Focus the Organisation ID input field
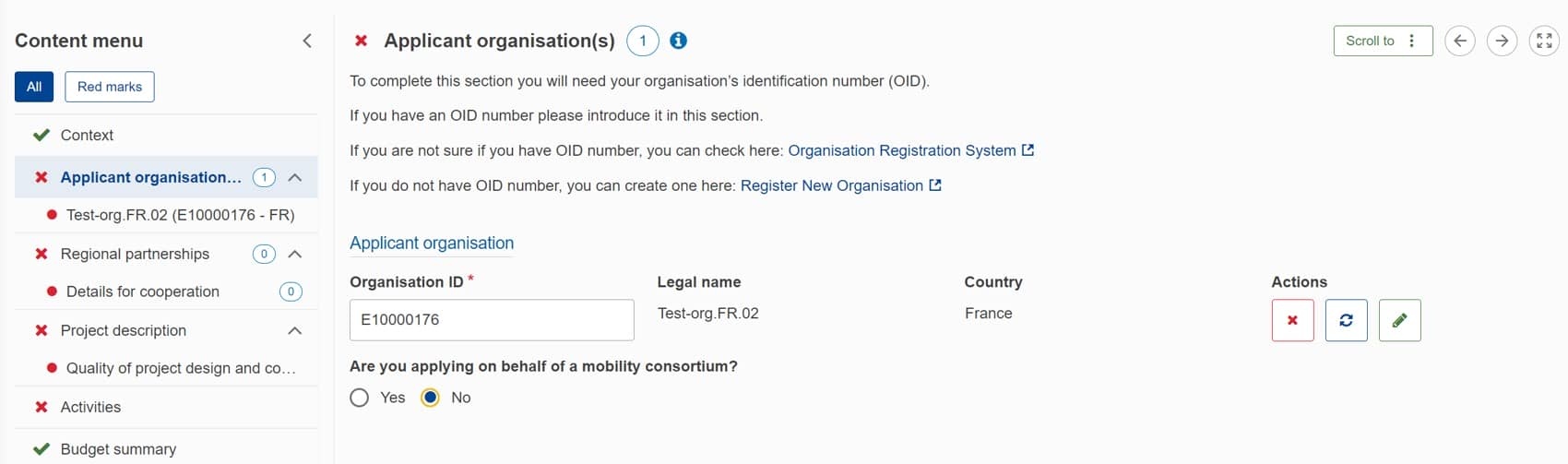The height and width of the screenshot is (464, 1568). tap(492, 320)
